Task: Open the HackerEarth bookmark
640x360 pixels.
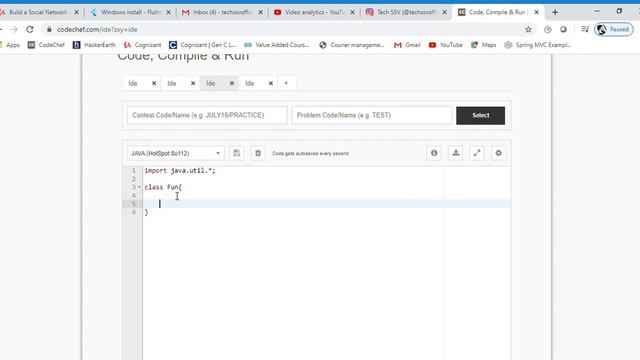Action: pyautogui.click(x=94, y=45)
